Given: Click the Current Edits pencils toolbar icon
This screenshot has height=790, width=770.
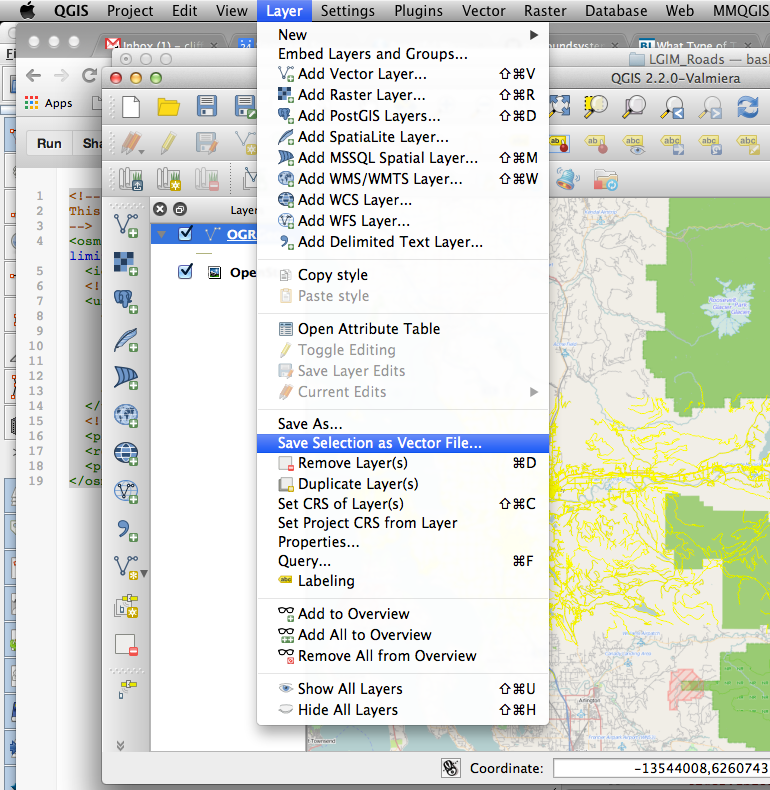Looking at the screenshot, I should [132, 143].
